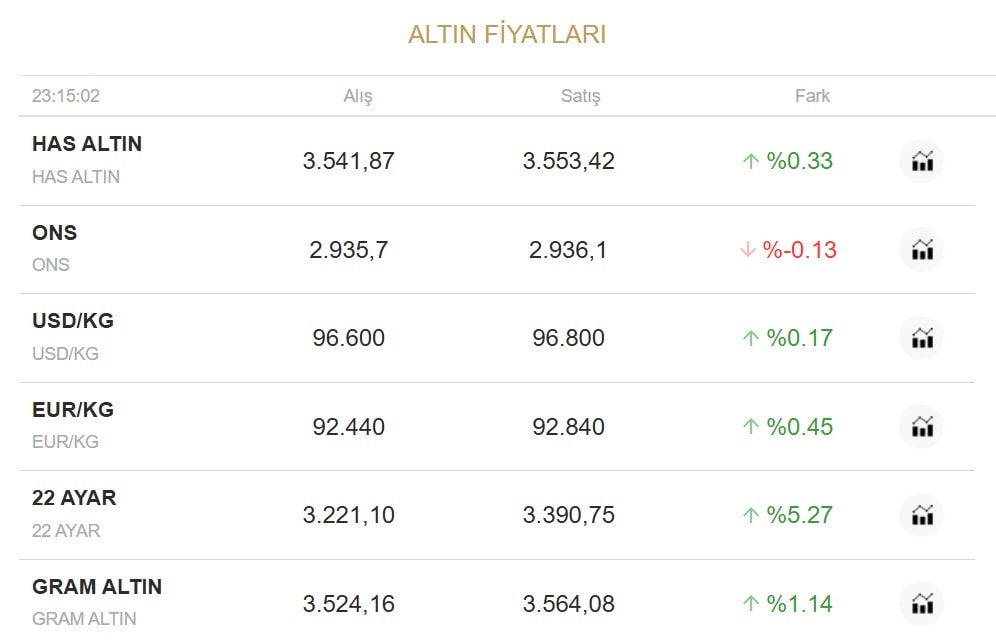The height and width of the screenshot is (643, 996).
Task: Show the USD/KG price chart icon
Action: [921, 338]
